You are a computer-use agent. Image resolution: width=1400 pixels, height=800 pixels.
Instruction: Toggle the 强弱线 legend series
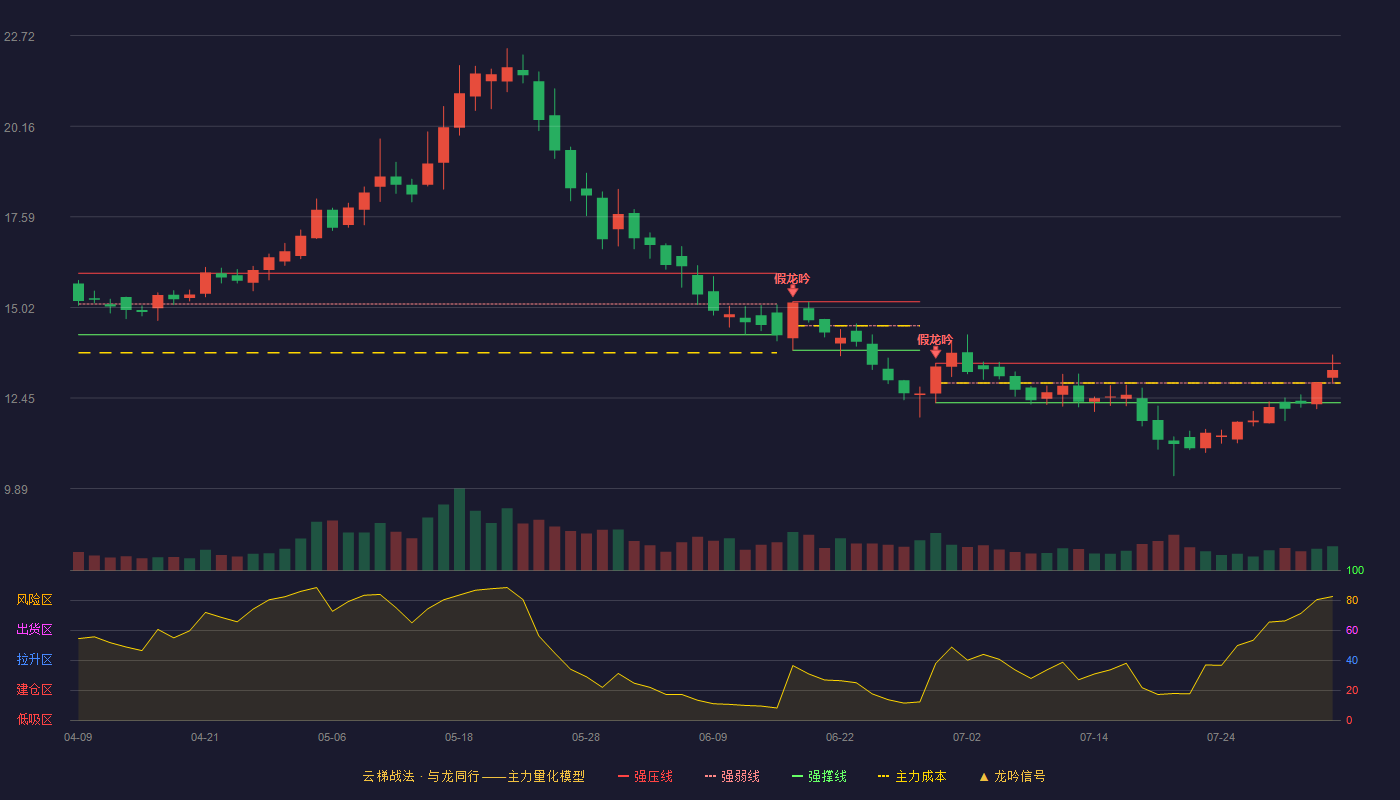tap(732, 776)
